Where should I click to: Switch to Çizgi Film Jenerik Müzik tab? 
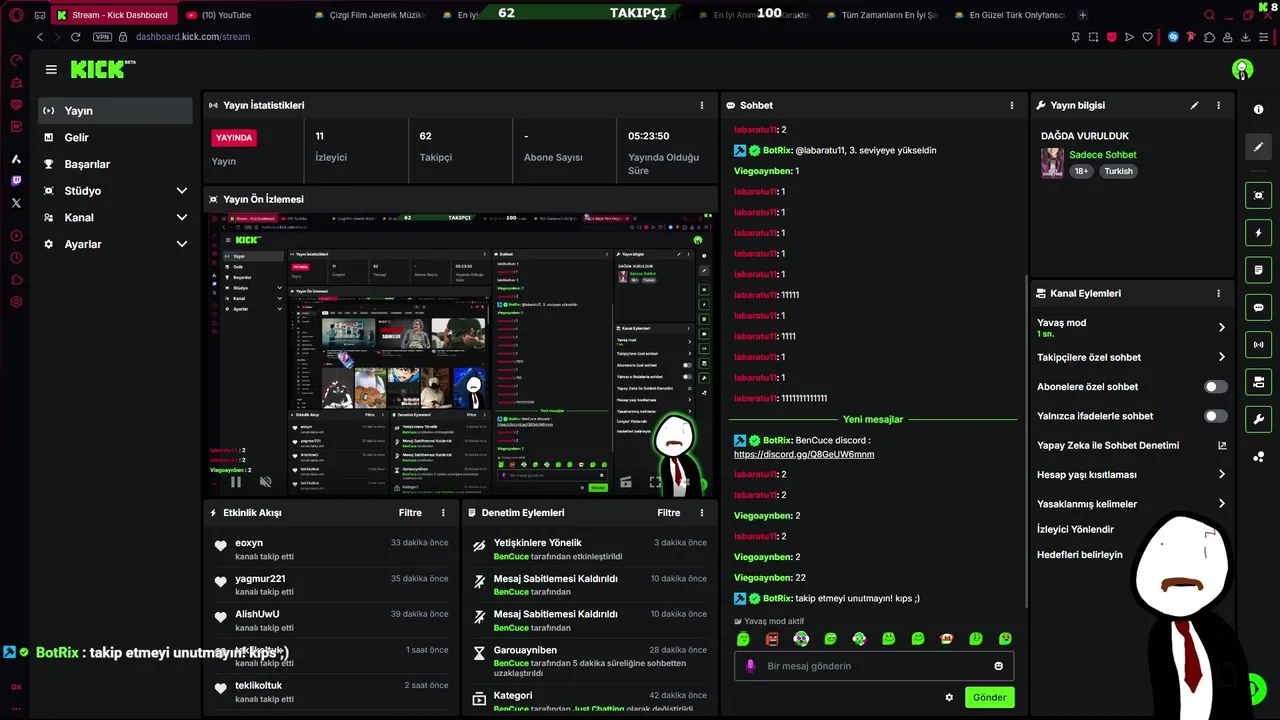click(368, 15)
